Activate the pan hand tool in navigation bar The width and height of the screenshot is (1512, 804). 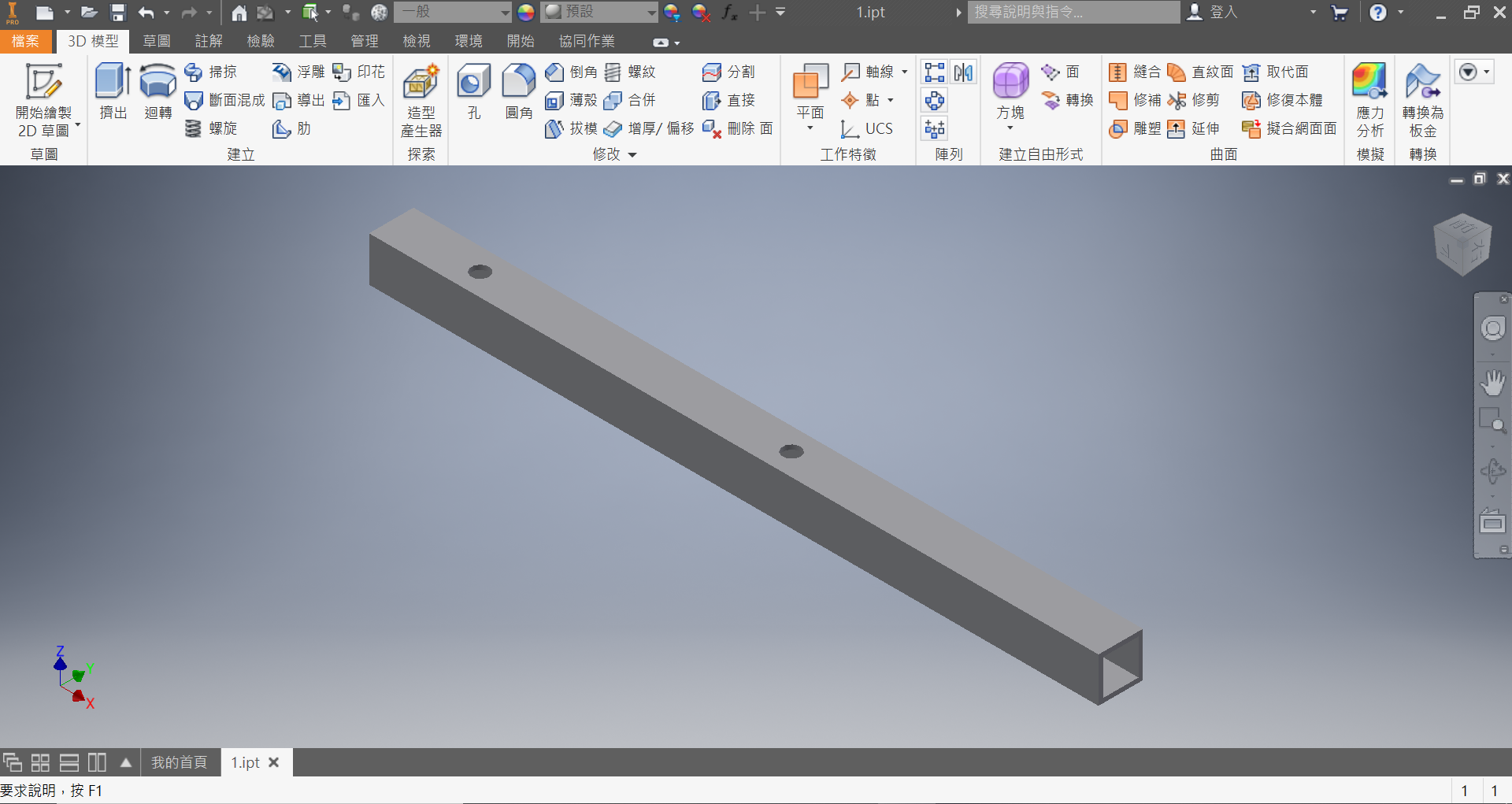click(x=1492, y=383)
